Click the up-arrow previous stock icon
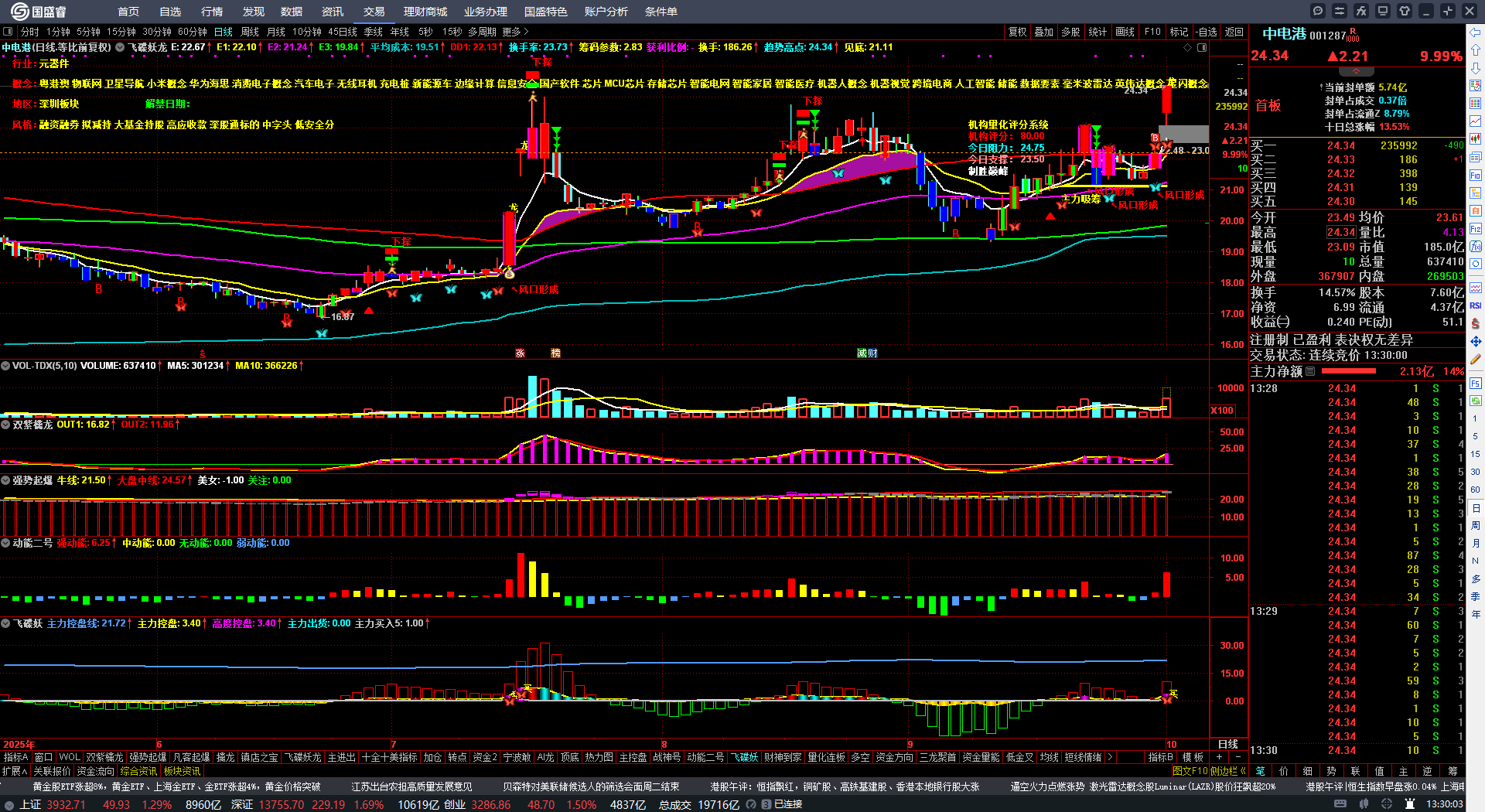The width and height of the screenshot is (1485, 812). (1476, 50)
